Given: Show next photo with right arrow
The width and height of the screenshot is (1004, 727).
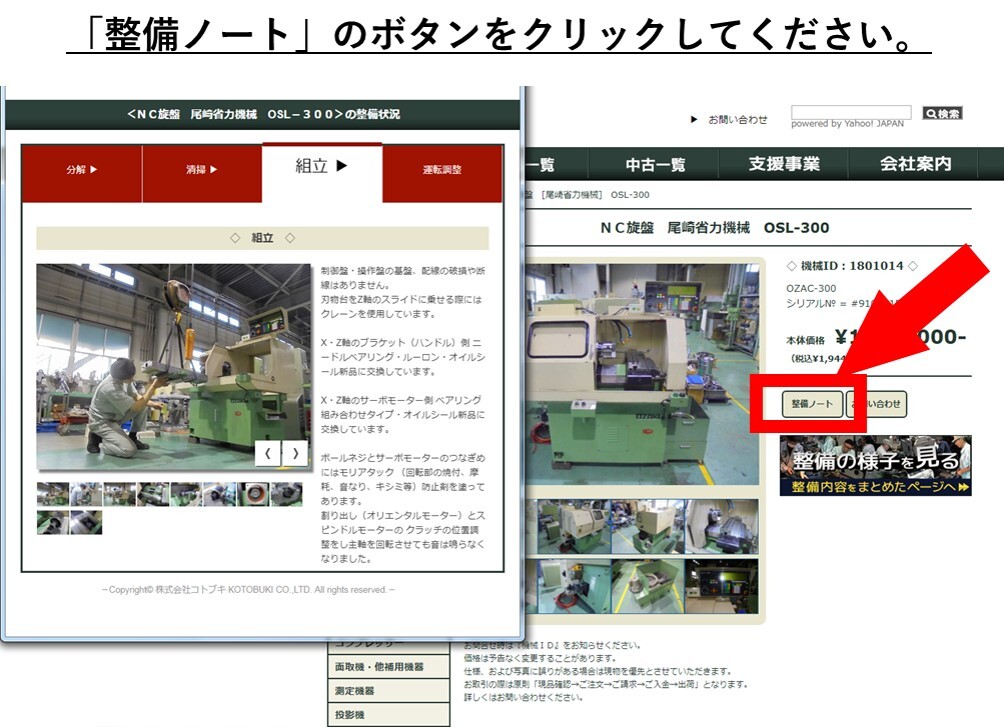Looking at the screenshot, I should click(295, 453).
